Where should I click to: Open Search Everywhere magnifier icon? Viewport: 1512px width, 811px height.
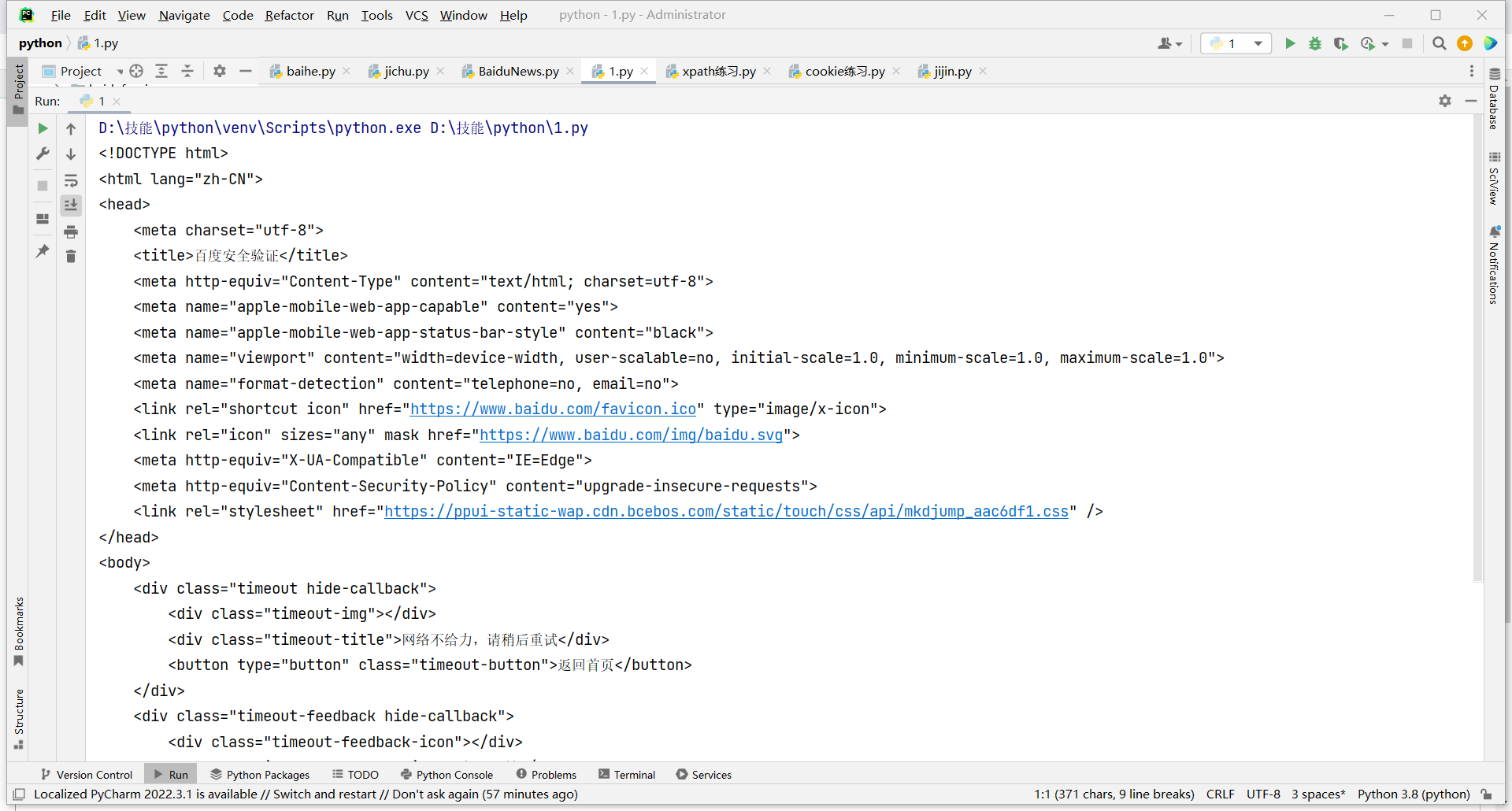coord(1440,43)
